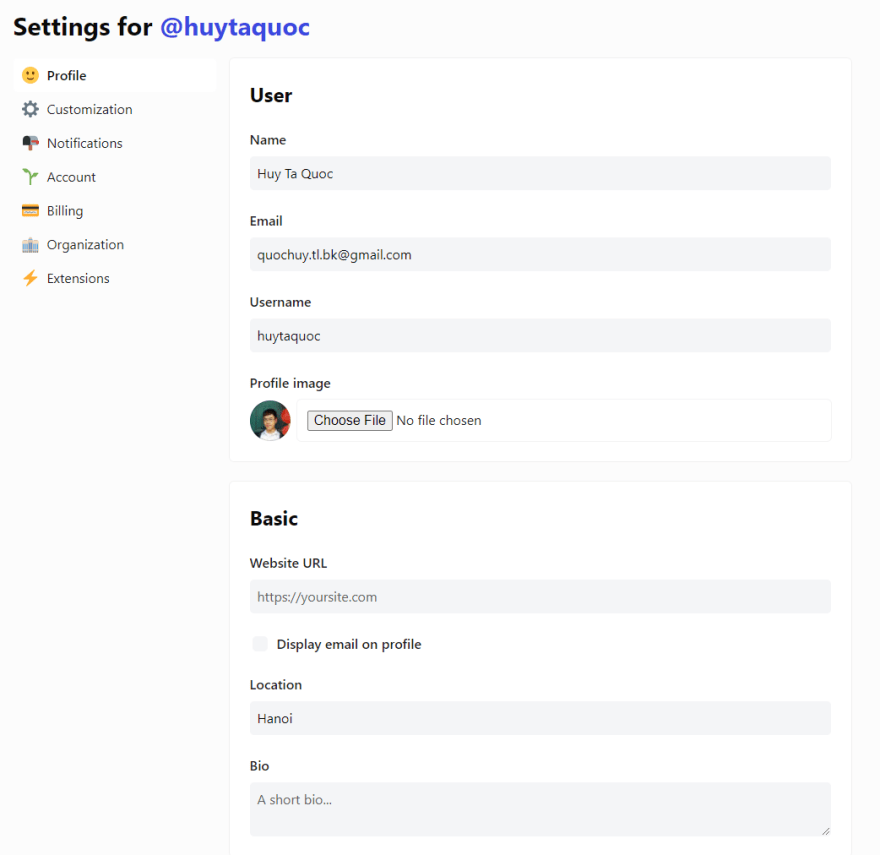Click the 'Profile image' label
The width and height of the screenshot is (880, 855).
point(290,383)
